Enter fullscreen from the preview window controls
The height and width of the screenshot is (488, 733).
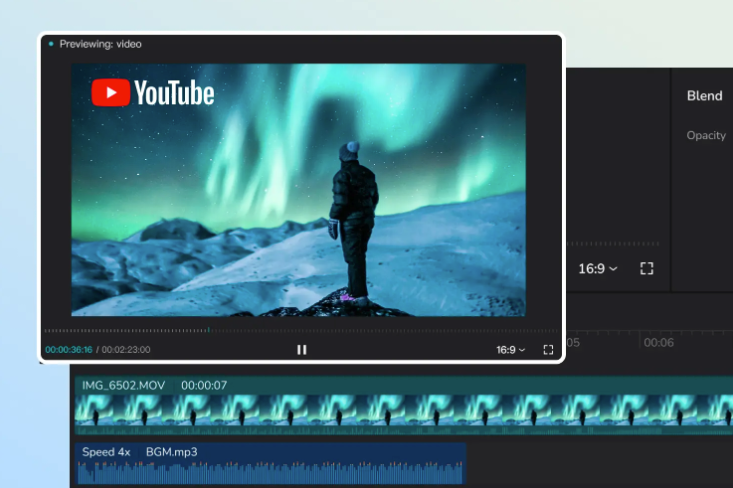click(x=548, y=350)
